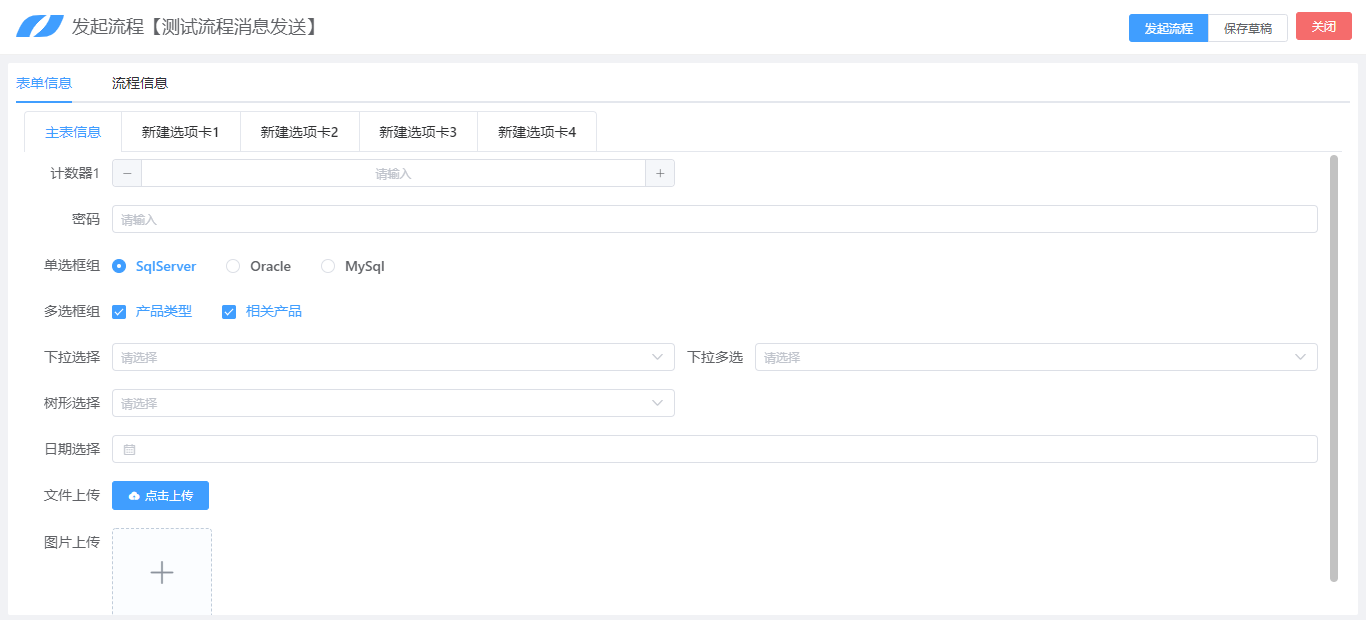Image resolution: width=1366 pixels, height=620 pixels.
Task: Switch to the 流程信息 tab
Action: coord(140,83)
